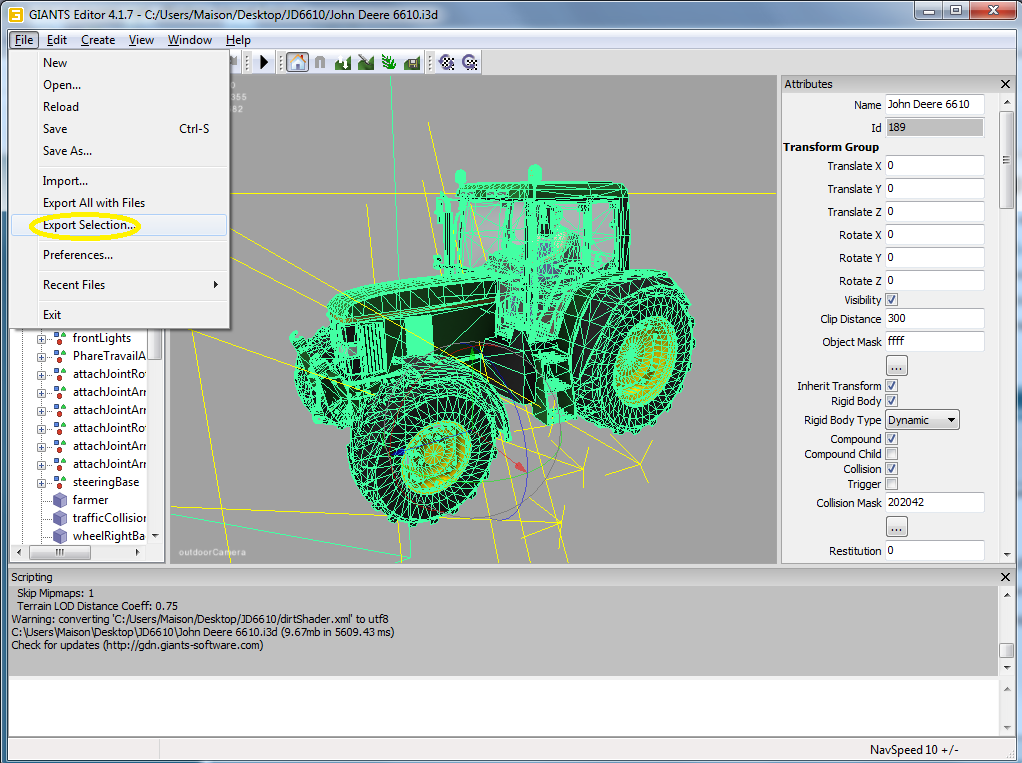This screenshot has height=763, width=1022.
Task: Click the Attributes panel scroll down arrow
Action: (1006, 554)
